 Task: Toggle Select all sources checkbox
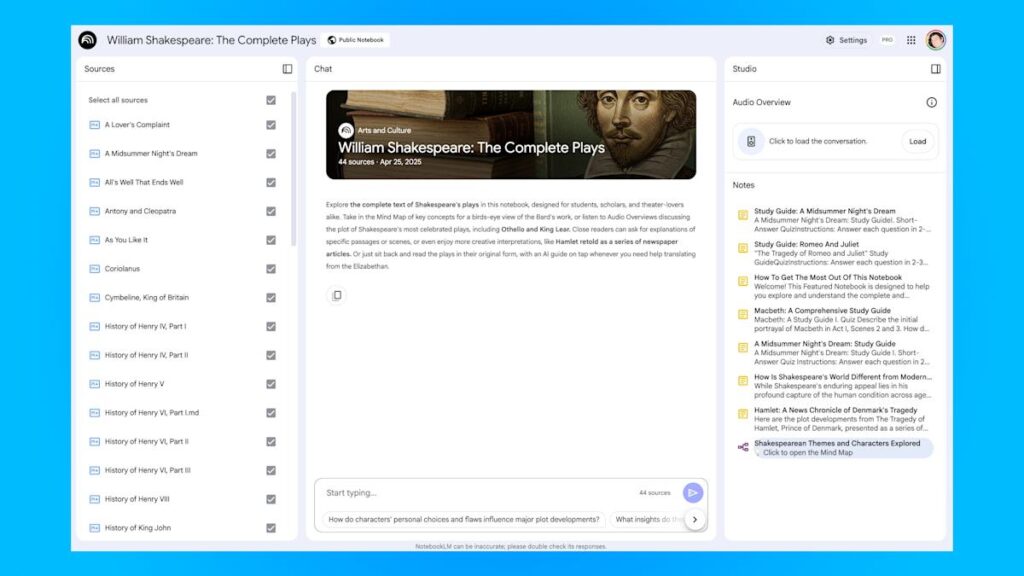click(x=270, y=100)
